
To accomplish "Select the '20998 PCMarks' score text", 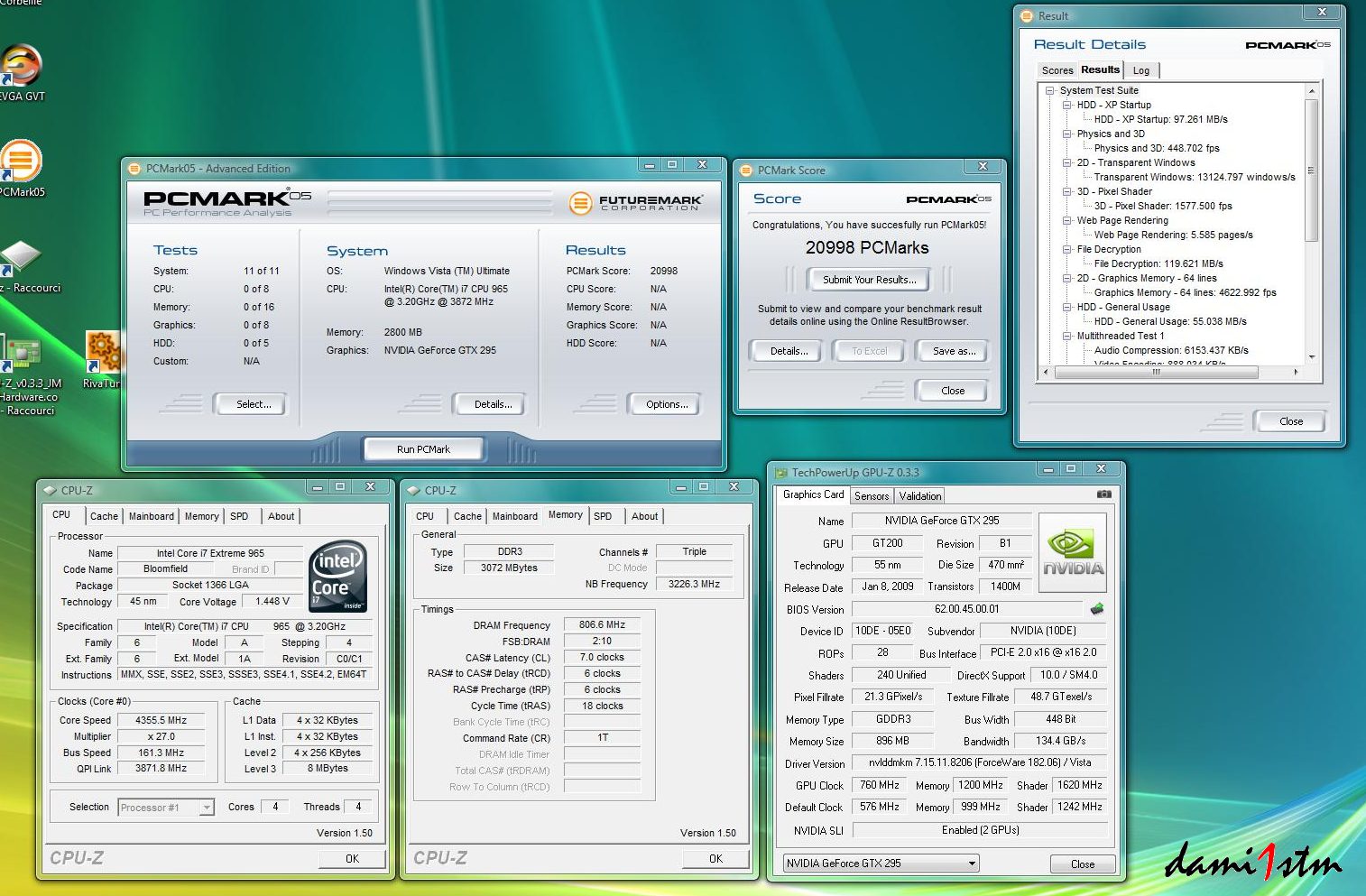I will [x=867, y=248].
